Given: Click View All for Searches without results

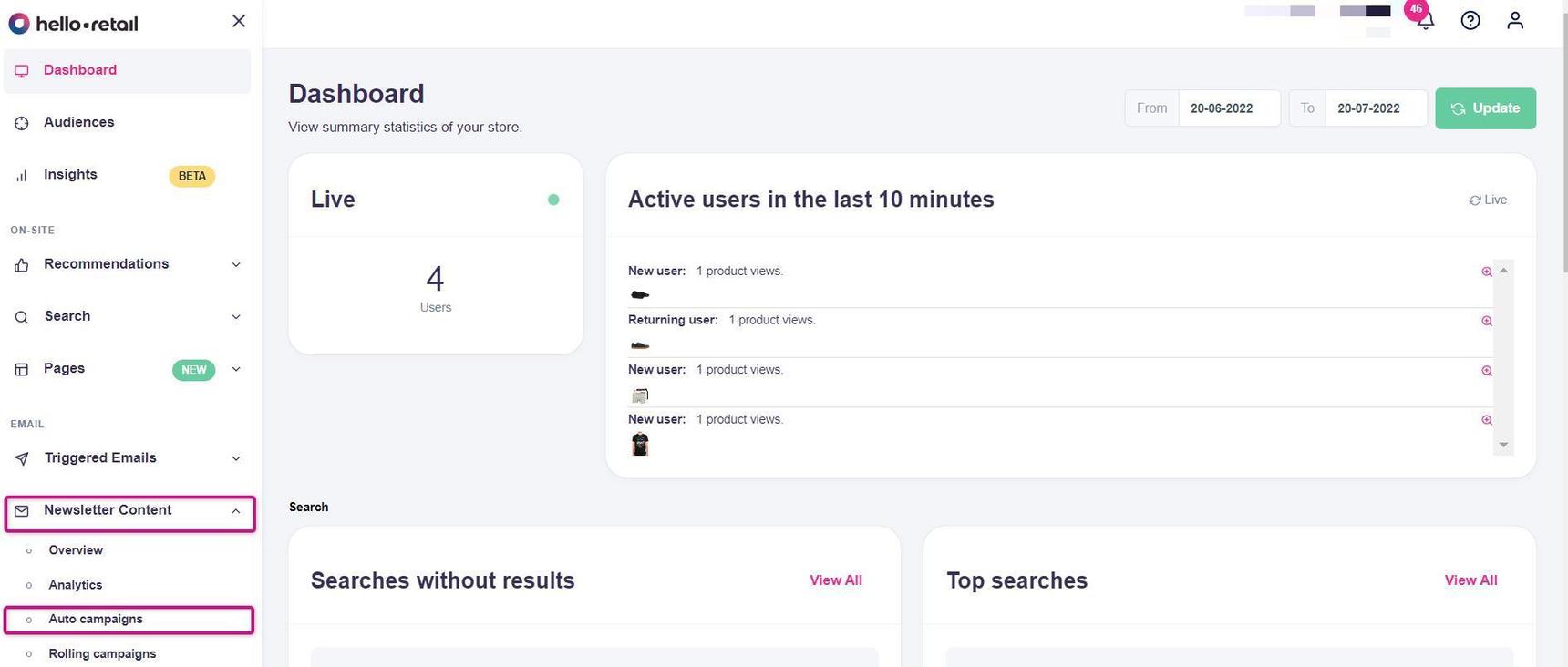Looking at the screenshot, I should (835, 580).
